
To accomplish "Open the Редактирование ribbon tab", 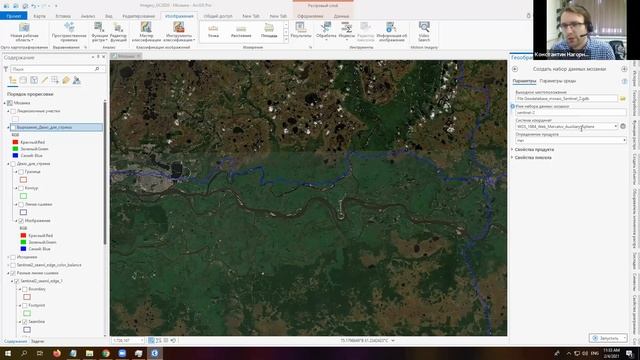I will (139, 16).
